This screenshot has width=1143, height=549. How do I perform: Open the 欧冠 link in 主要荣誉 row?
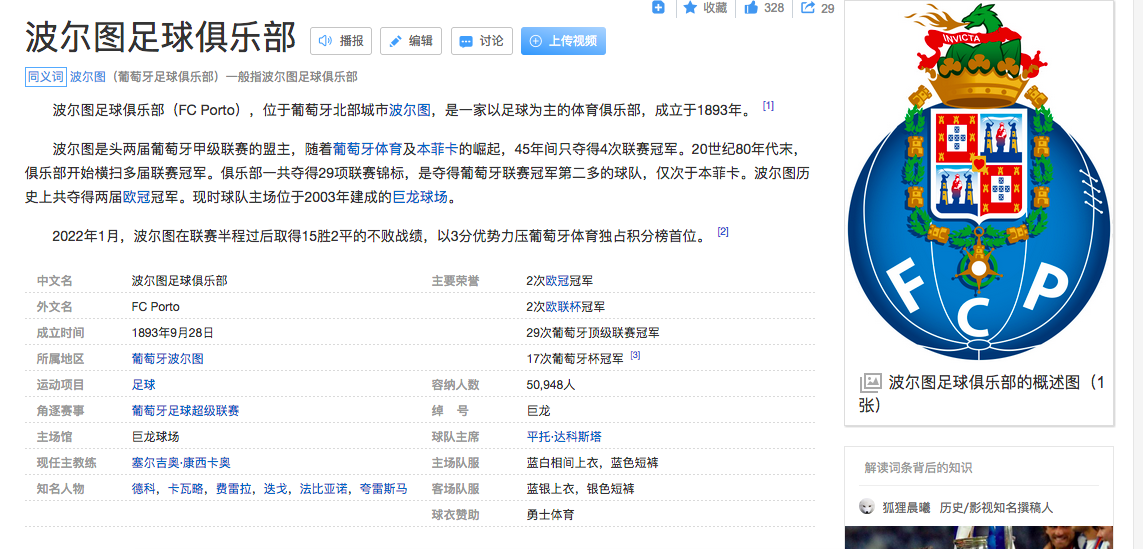557,281
